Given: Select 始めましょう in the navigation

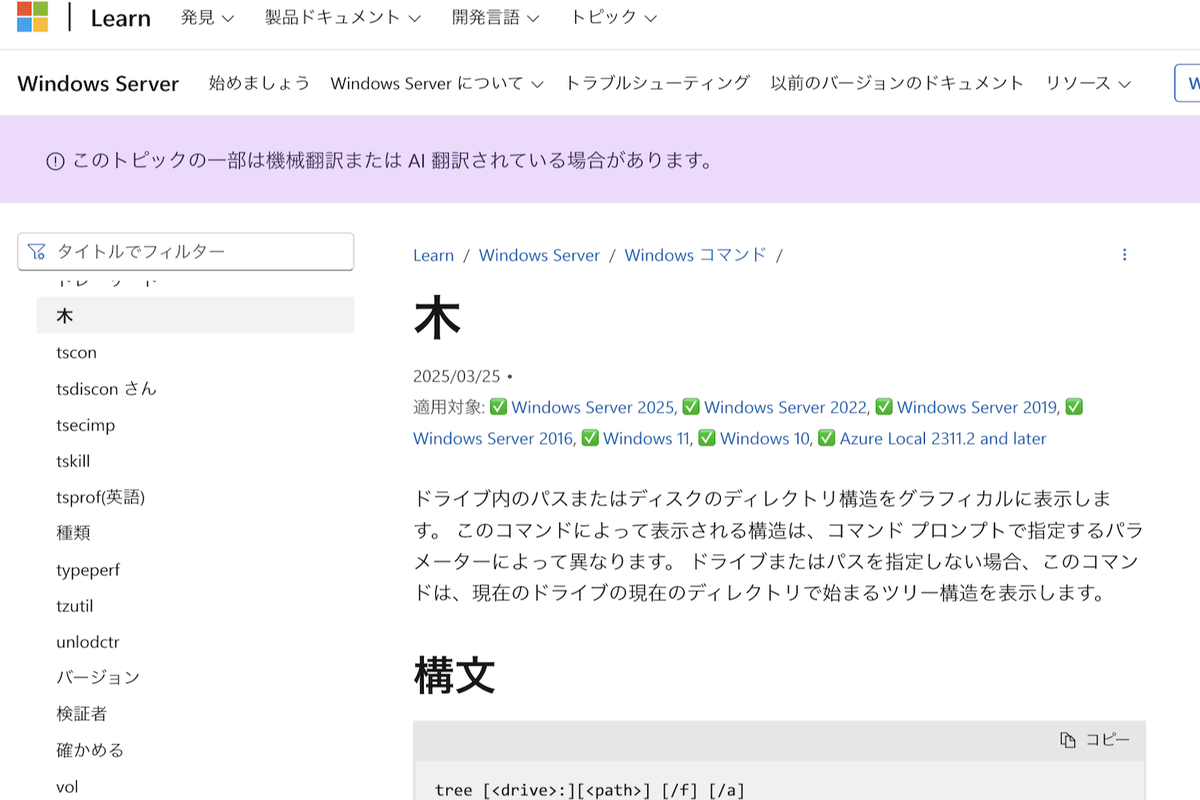Looking at the screenshot, I should 258,84.
